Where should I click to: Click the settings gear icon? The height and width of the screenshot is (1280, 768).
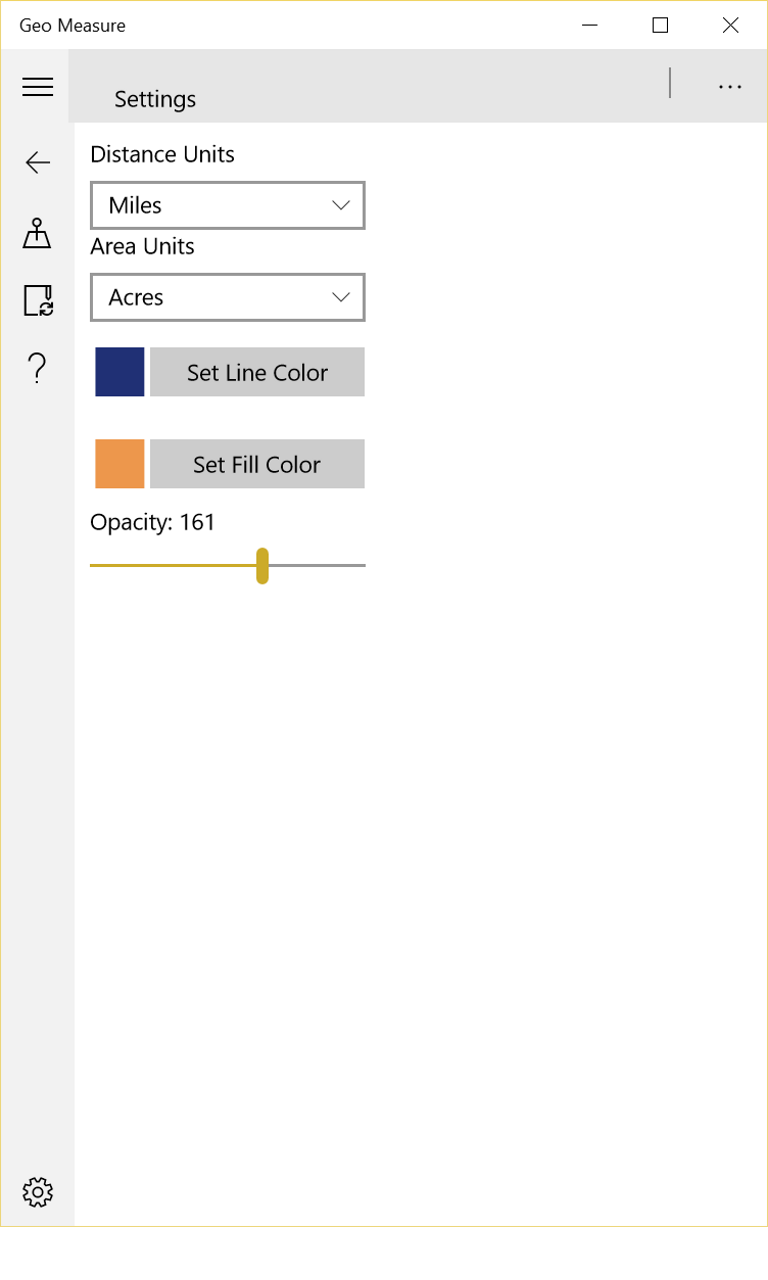(x=37, y=1191)
